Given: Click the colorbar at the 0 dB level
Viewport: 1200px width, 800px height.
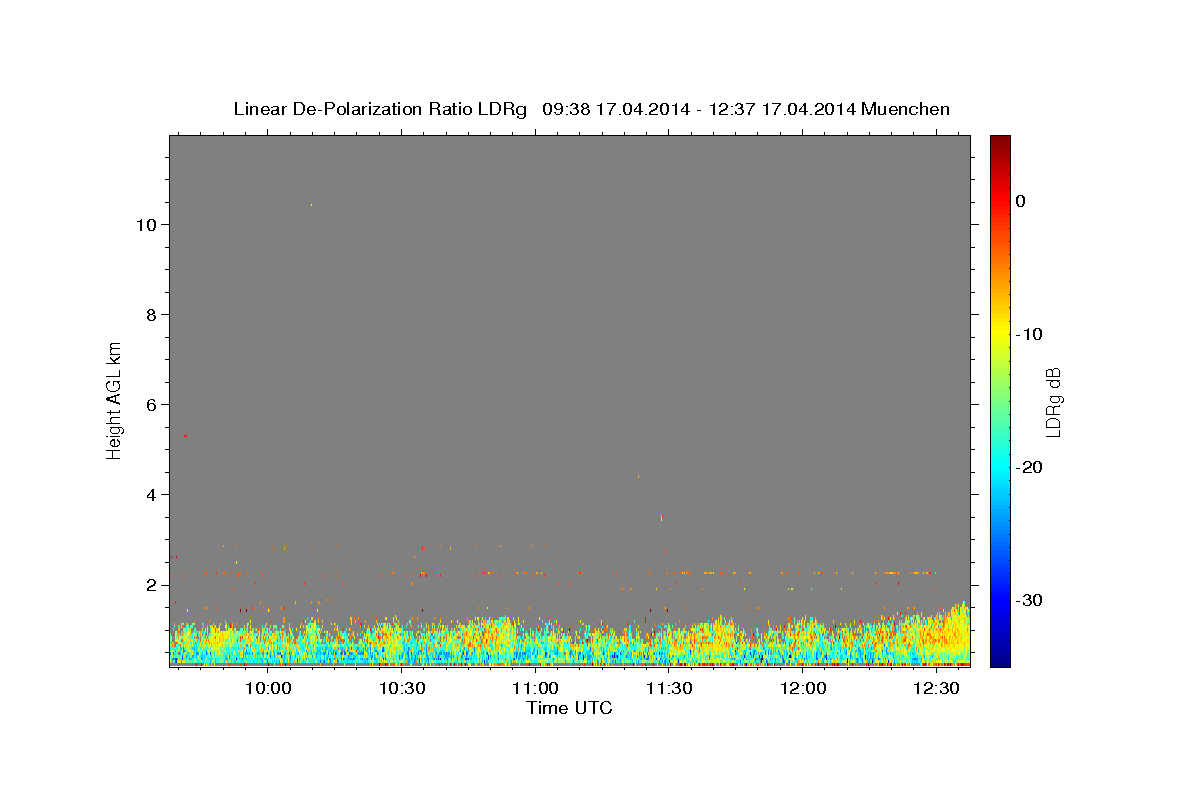Looking at the screenshot, I should tap(1000, 201).
